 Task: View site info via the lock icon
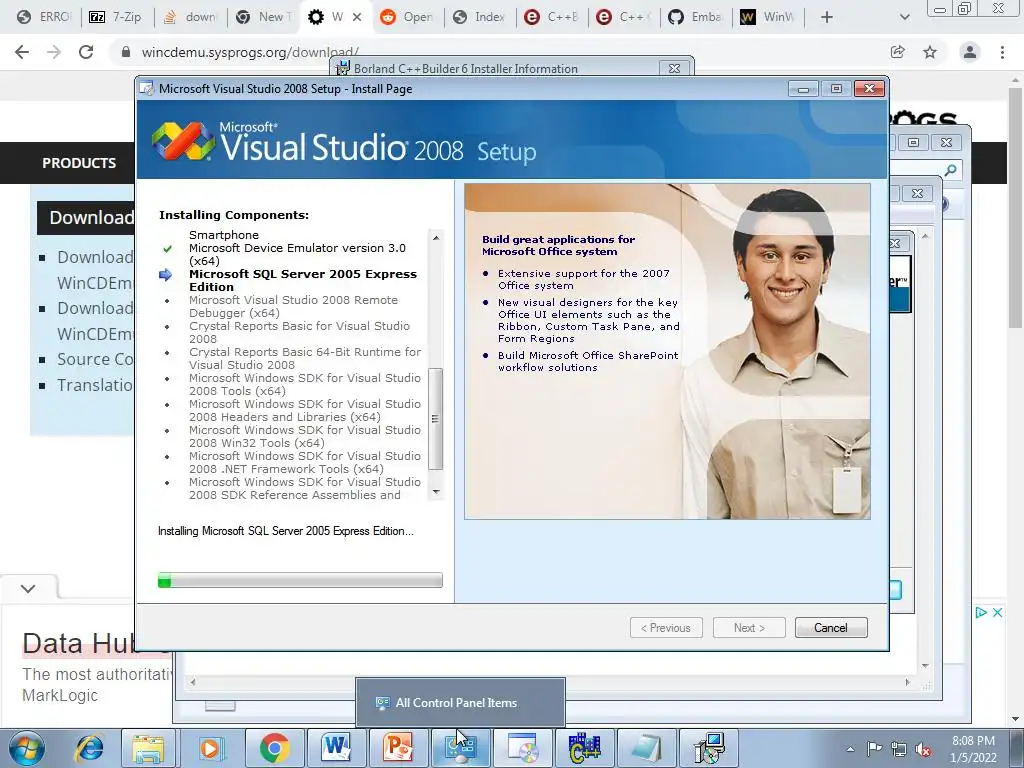point(126,52)
